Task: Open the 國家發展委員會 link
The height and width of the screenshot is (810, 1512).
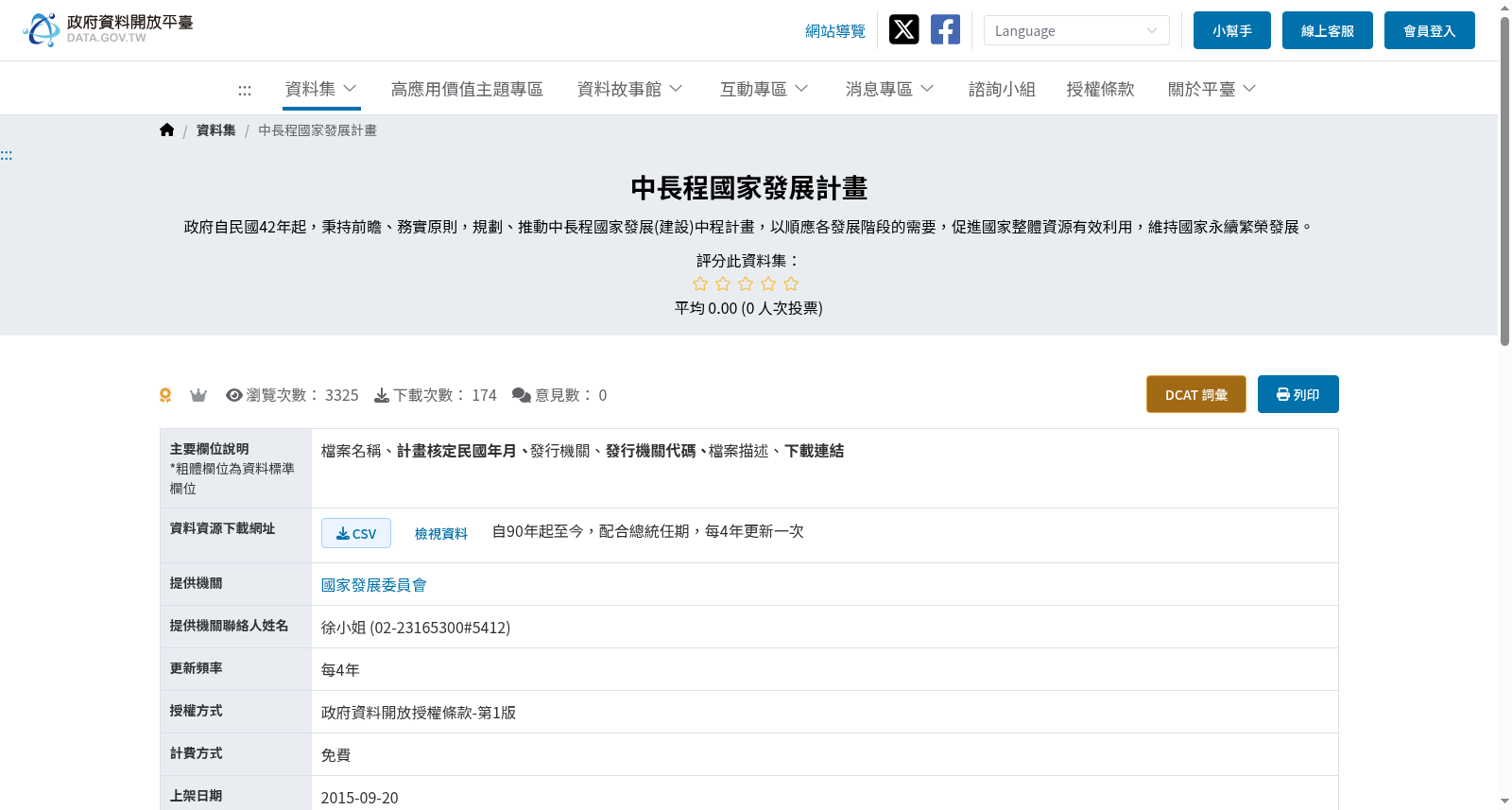Action: click(x=374, y=585)
